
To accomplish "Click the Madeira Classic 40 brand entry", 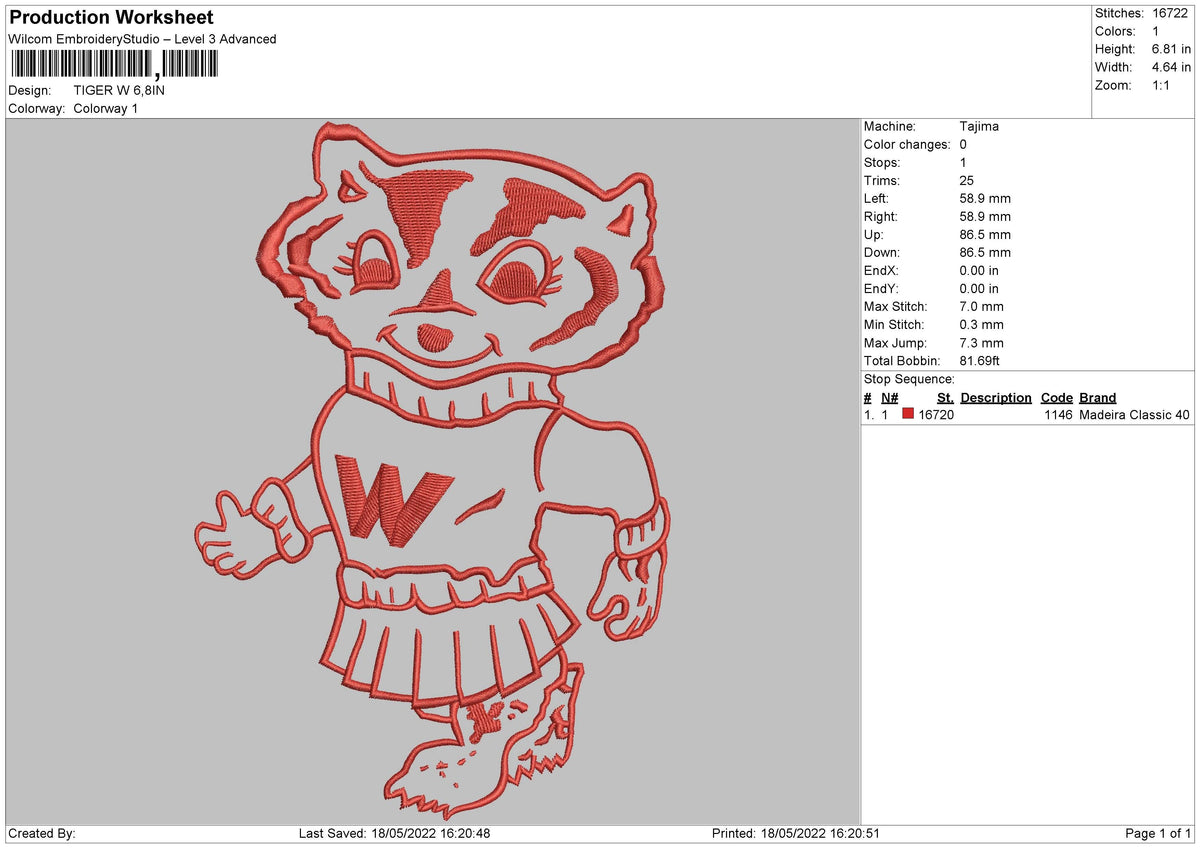I will pos(1135,415).
